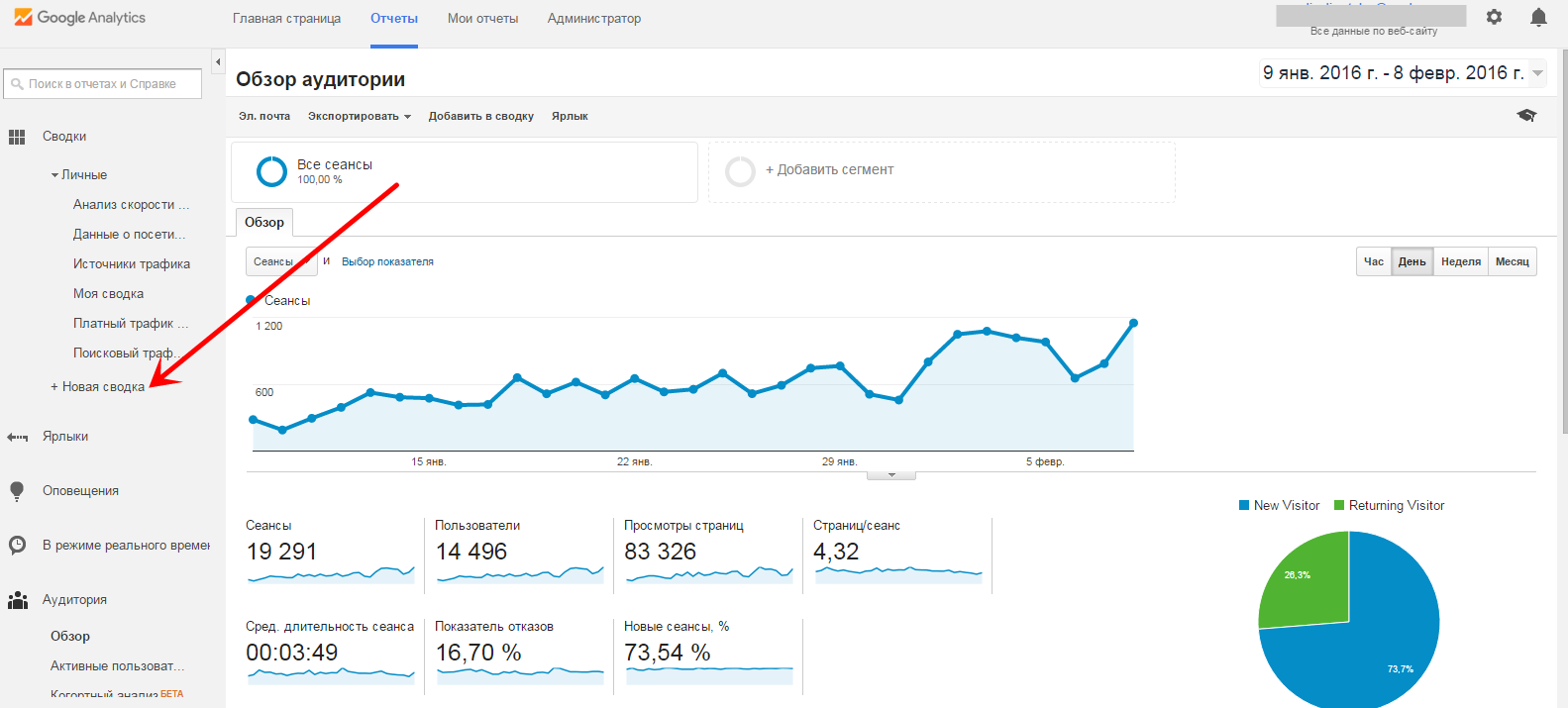This screenshot has height=708, width=1568.
Task: Open the date range dropdown
Action: (x=1537, y=73)
